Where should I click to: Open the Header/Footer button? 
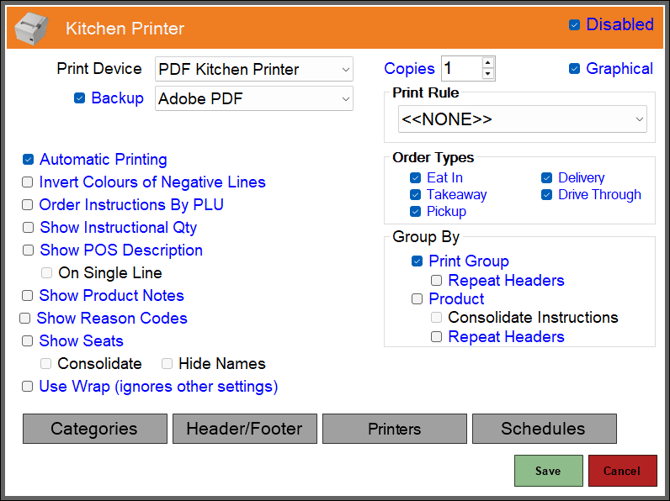click(x=245, y=429)
